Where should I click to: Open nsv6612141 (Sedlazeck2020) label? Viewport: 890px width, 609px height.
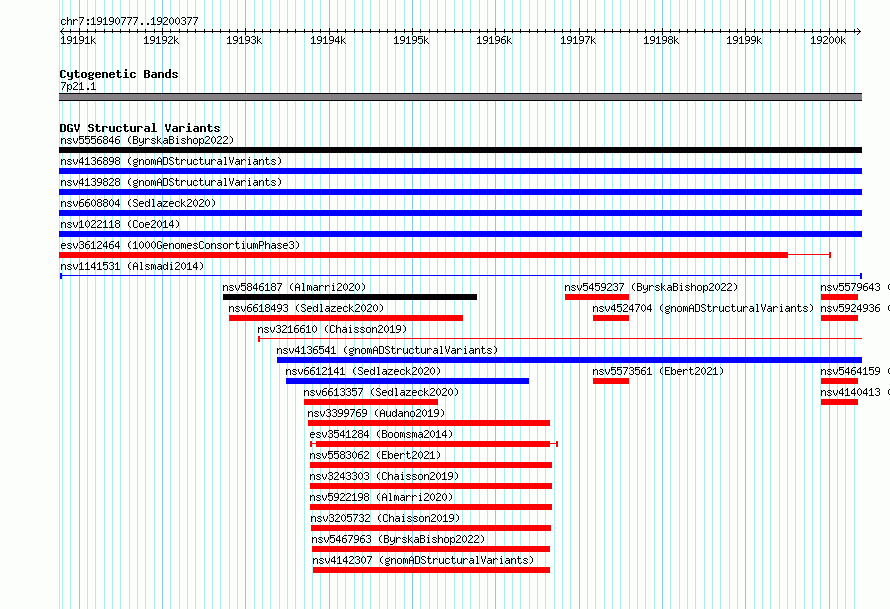click(363, 371)
